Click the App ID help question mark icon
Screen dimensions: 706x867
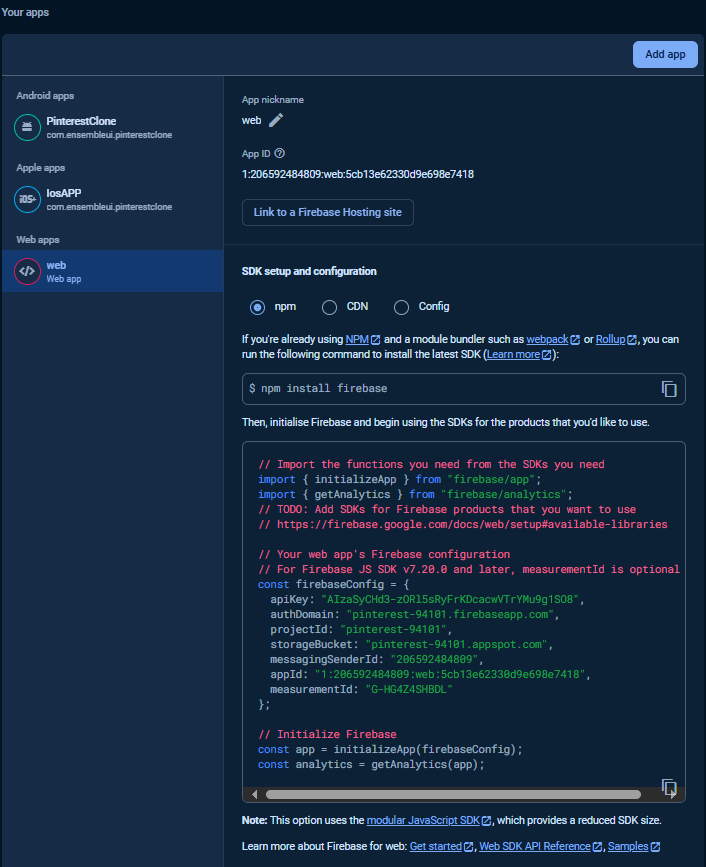coord(280,154)
